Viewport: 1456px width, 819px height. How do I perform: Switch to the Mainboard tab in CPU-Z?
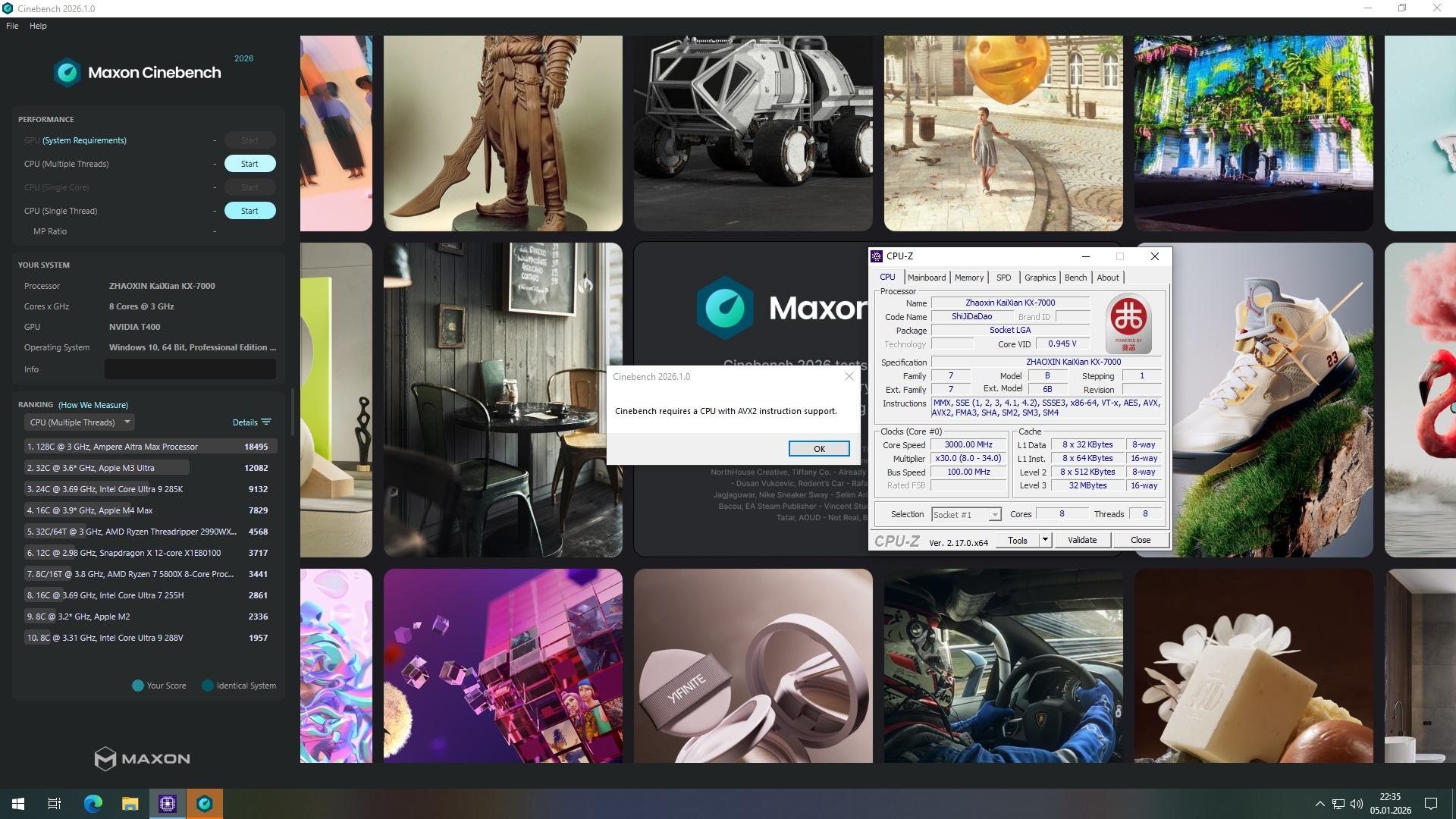(x=926, y=278)
